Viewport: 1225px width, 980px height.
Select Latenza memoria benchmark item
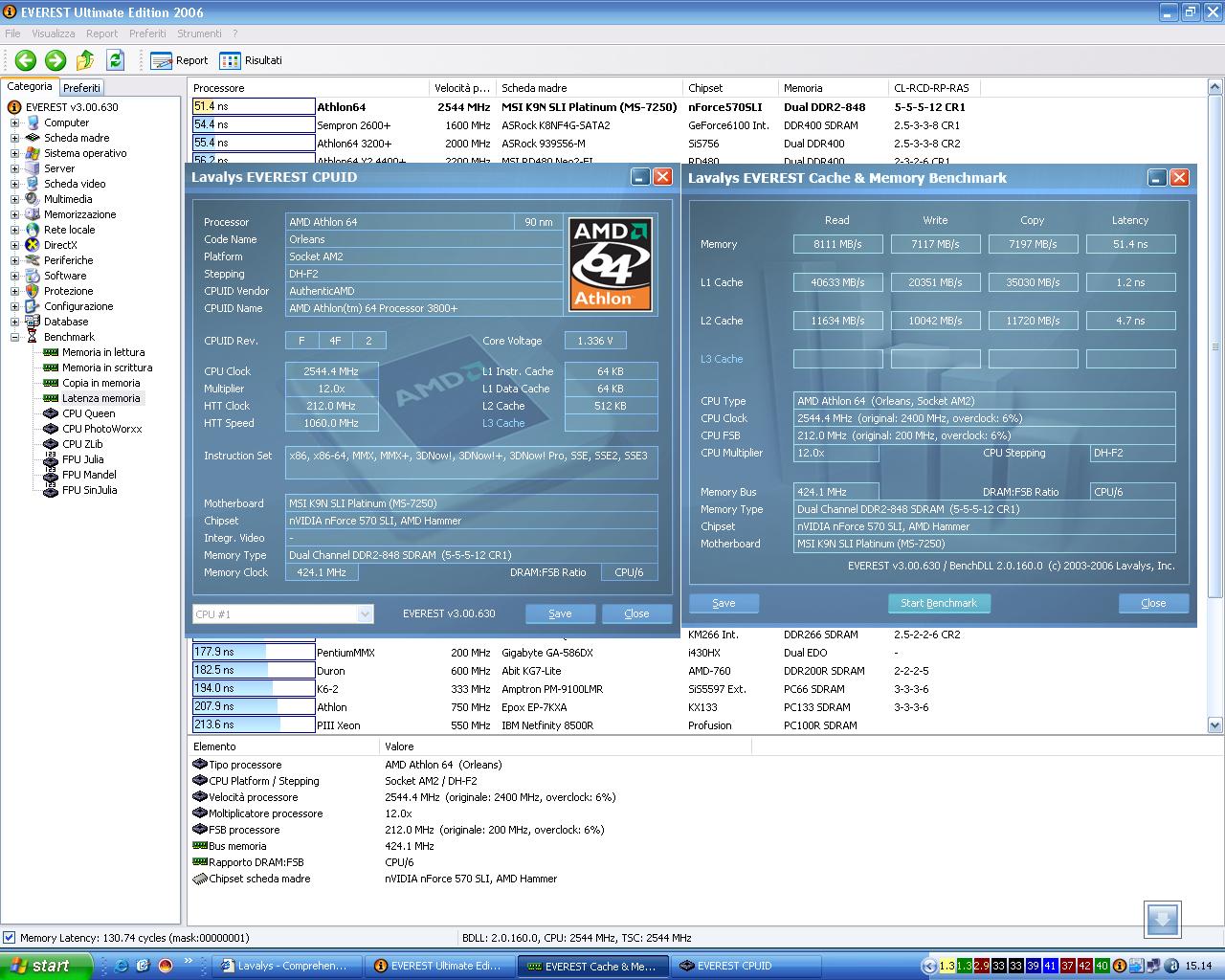(100, 398)
